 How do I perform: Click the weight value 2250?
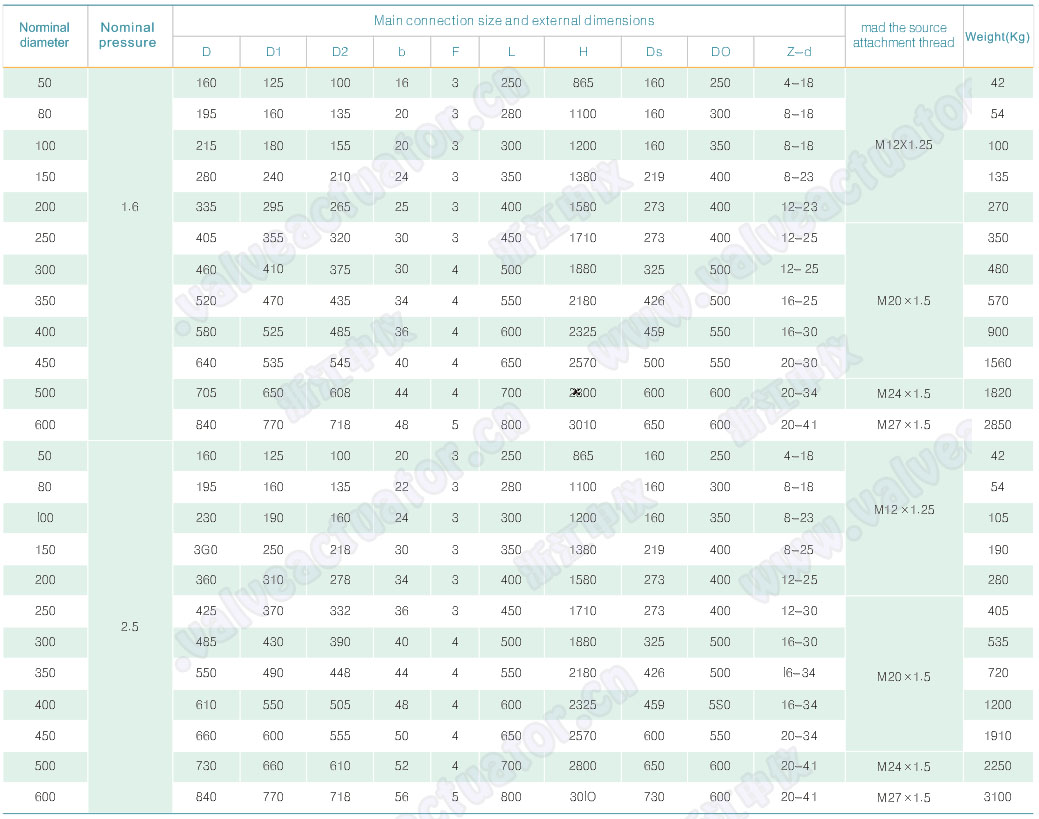[x=997, y=766]
